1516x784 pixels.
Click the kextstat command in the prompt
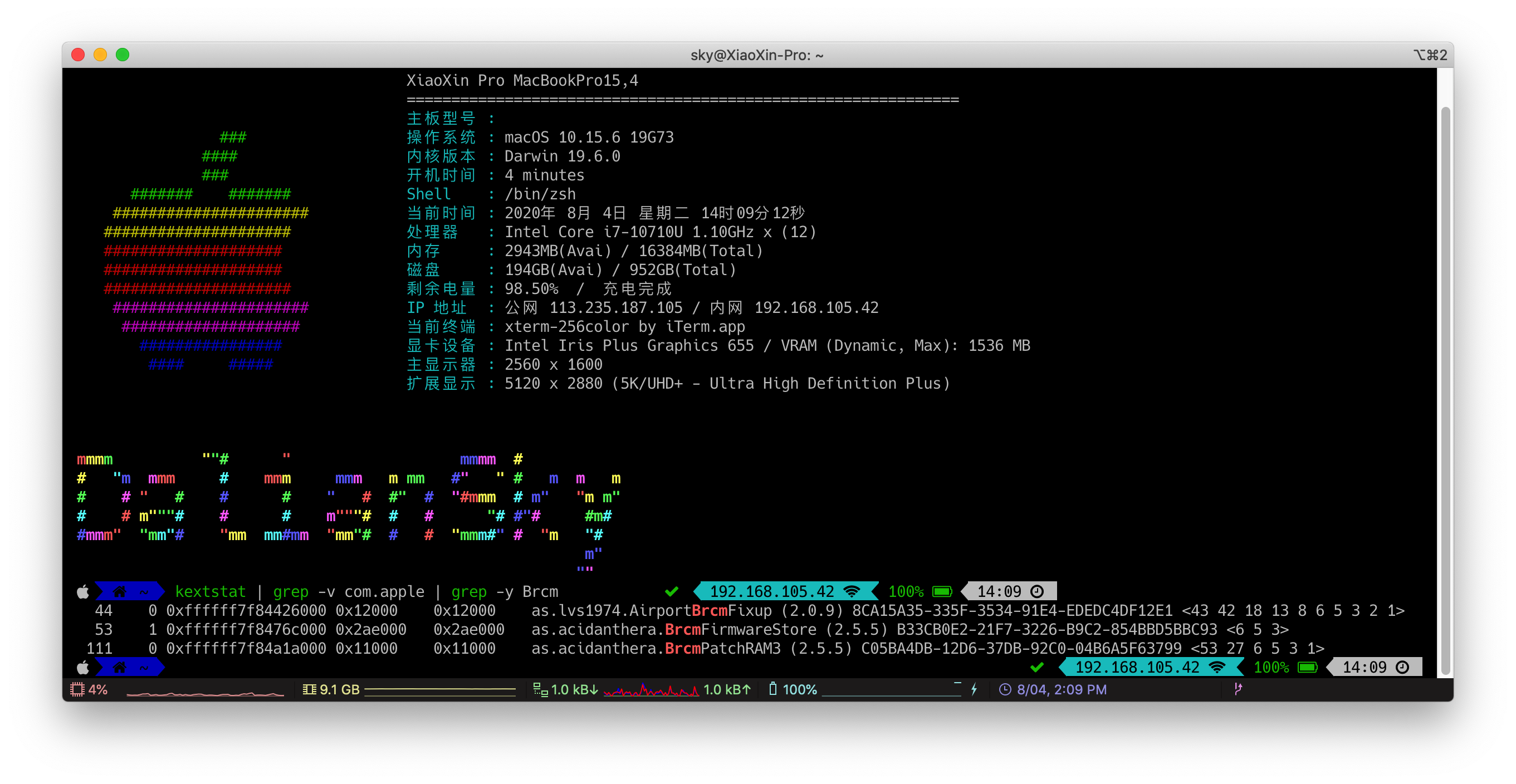pyautogui.click(x=210, y=591)
